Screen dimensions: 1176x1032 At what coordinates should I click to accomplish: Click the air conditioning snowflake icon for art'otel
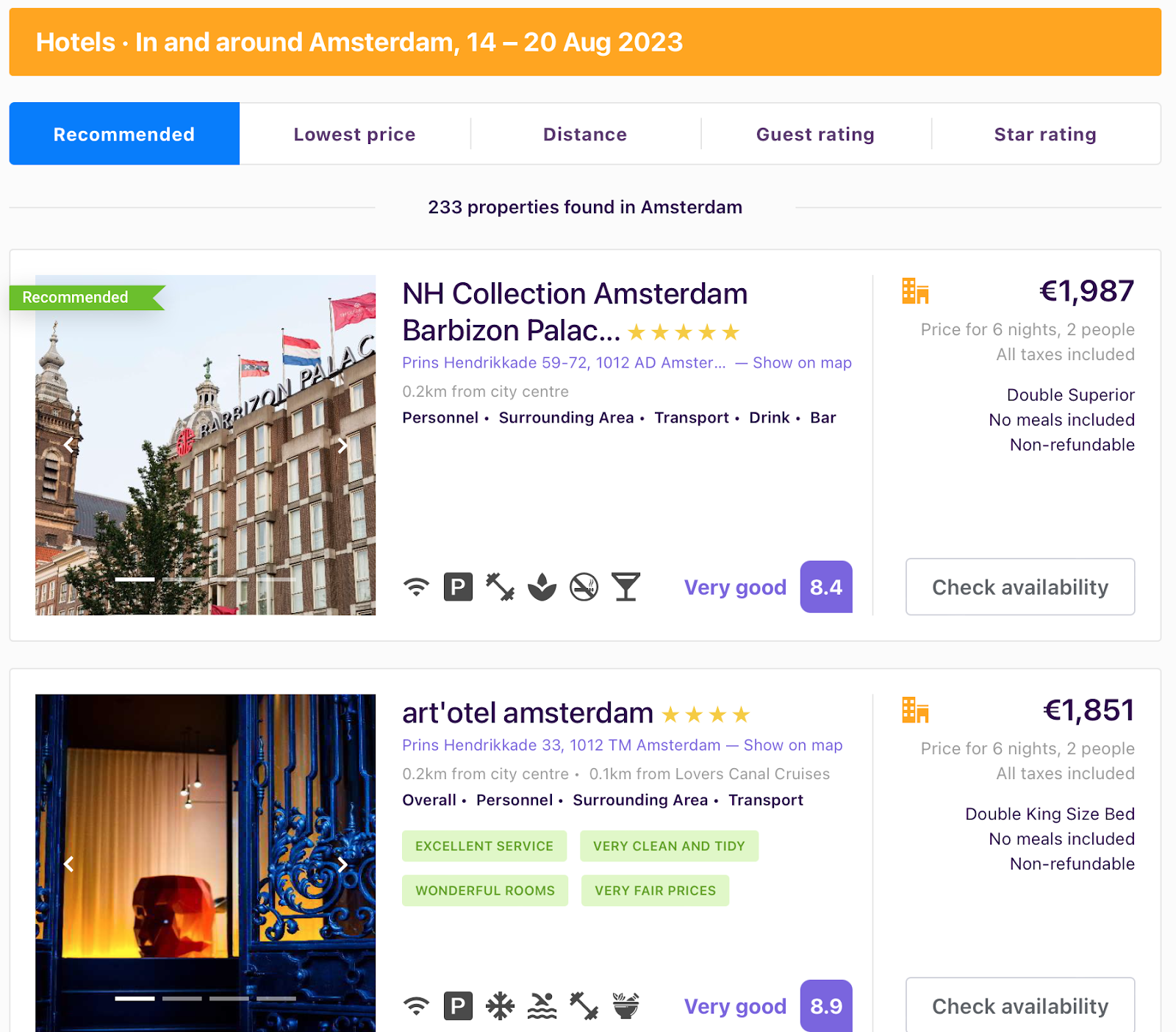(500, 1006)
